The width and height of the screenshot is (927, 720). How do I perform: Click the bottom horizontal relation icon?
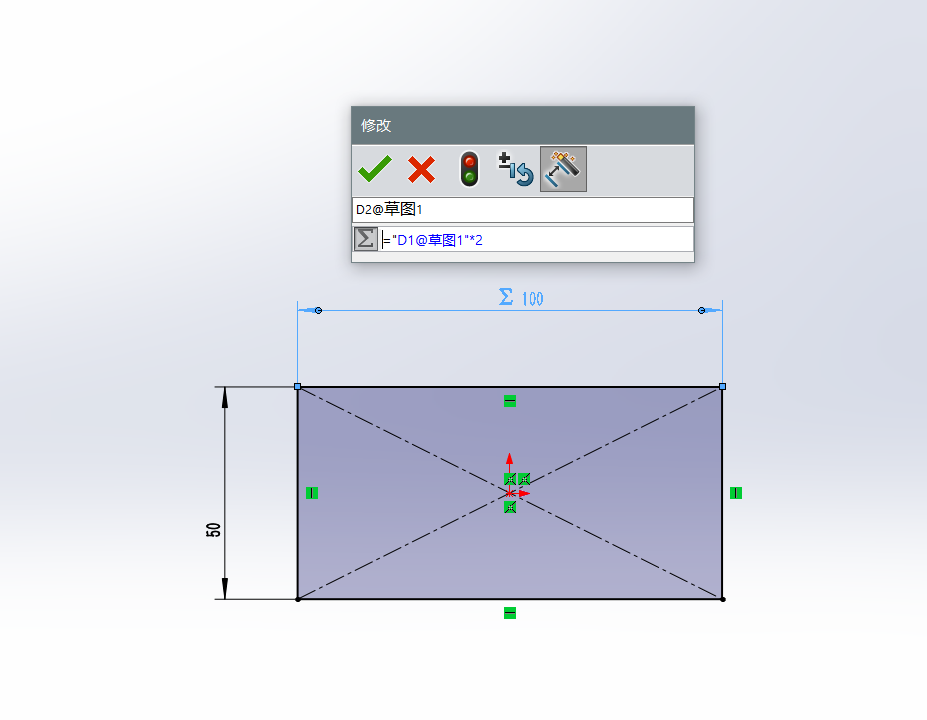pyautogui.click(x=510, y=613)
